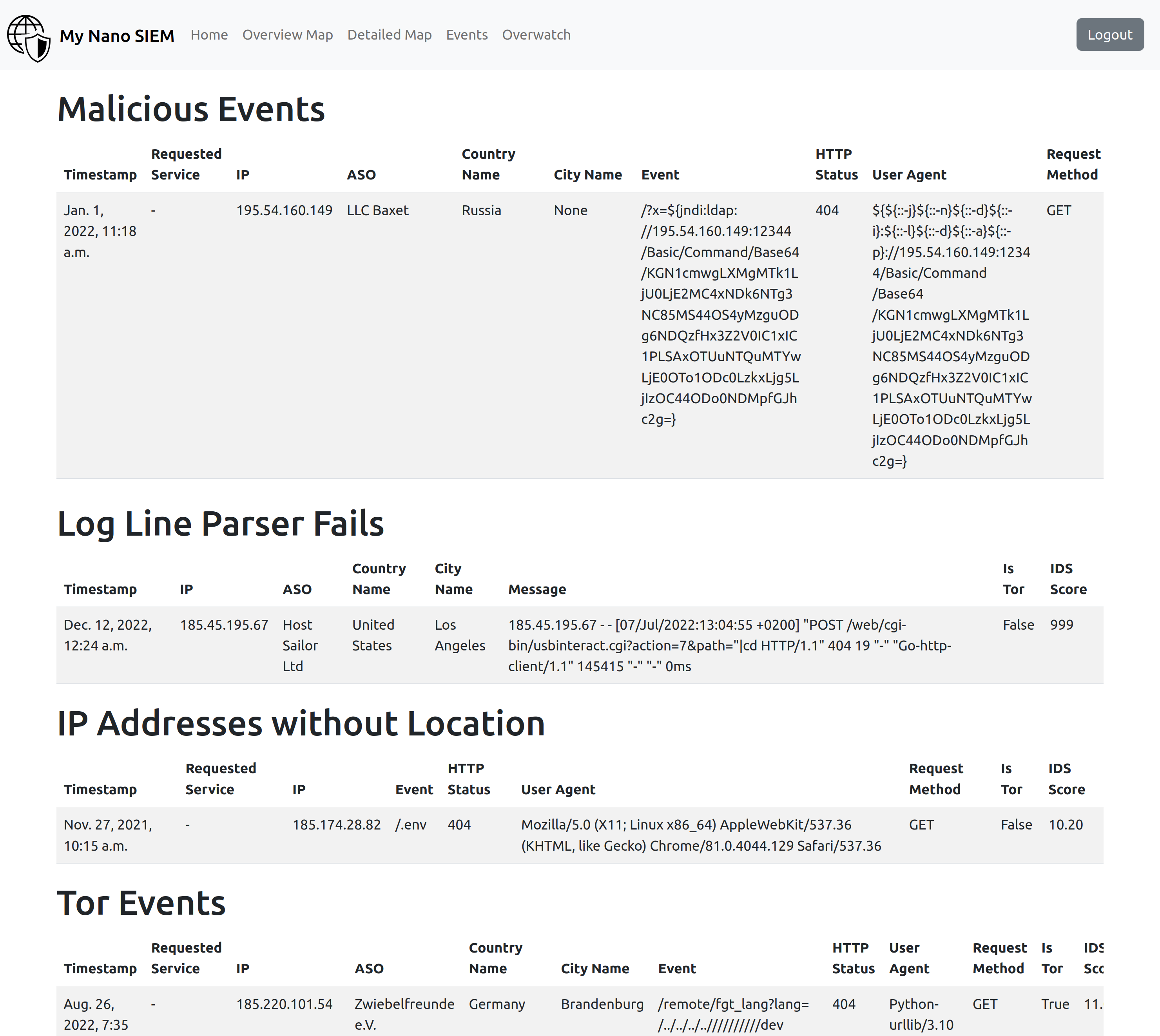Click the LLC Baxet ASO cell
Image resolution: width=1160 pixels, height=1036 pixels.
(377, 210)
